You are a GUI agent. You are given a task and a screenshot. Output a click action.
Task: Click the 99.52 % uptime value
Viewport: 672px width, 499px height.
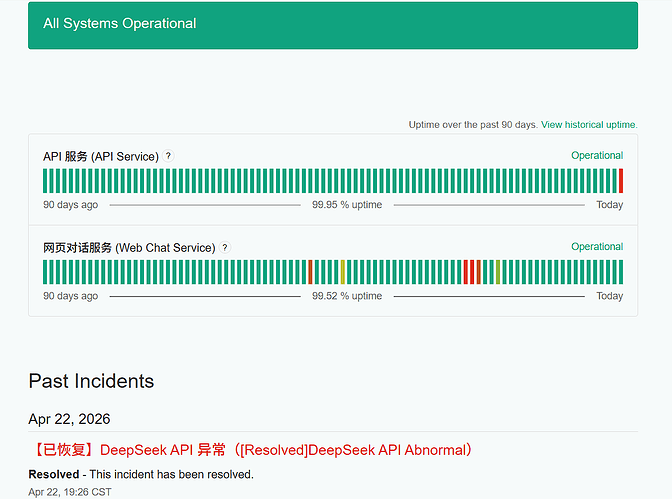[x=347, y=296]
